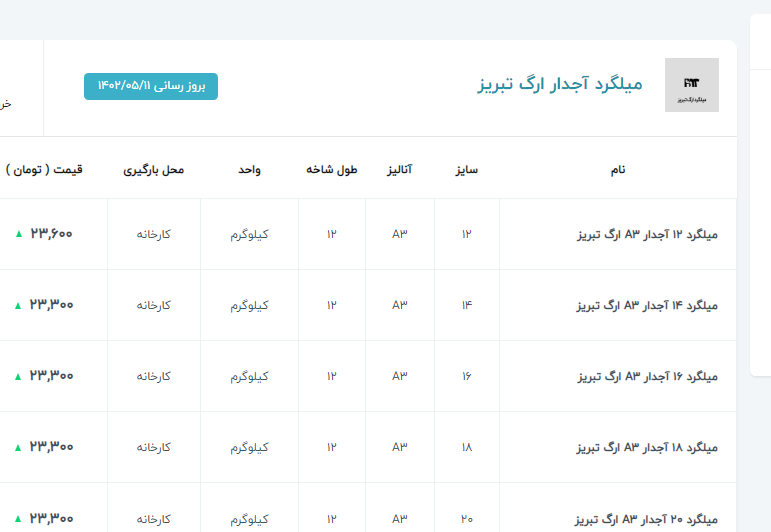Screen dimensions: 771x532
Task: Click the طول شاخه column header
Action: click(x=332, y=169)
